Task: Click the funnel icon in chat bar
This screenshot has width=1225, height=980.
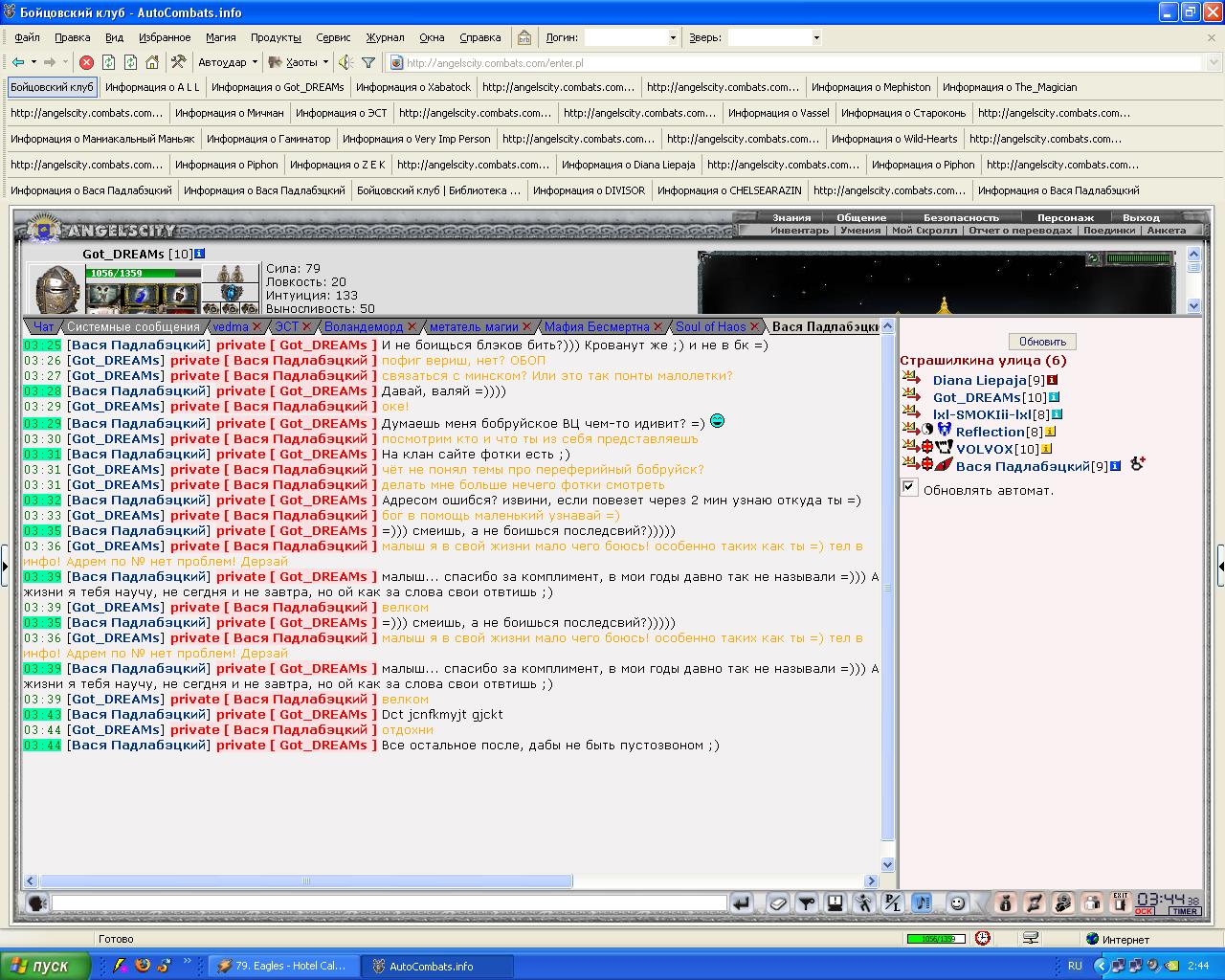Action: [807, 902]
